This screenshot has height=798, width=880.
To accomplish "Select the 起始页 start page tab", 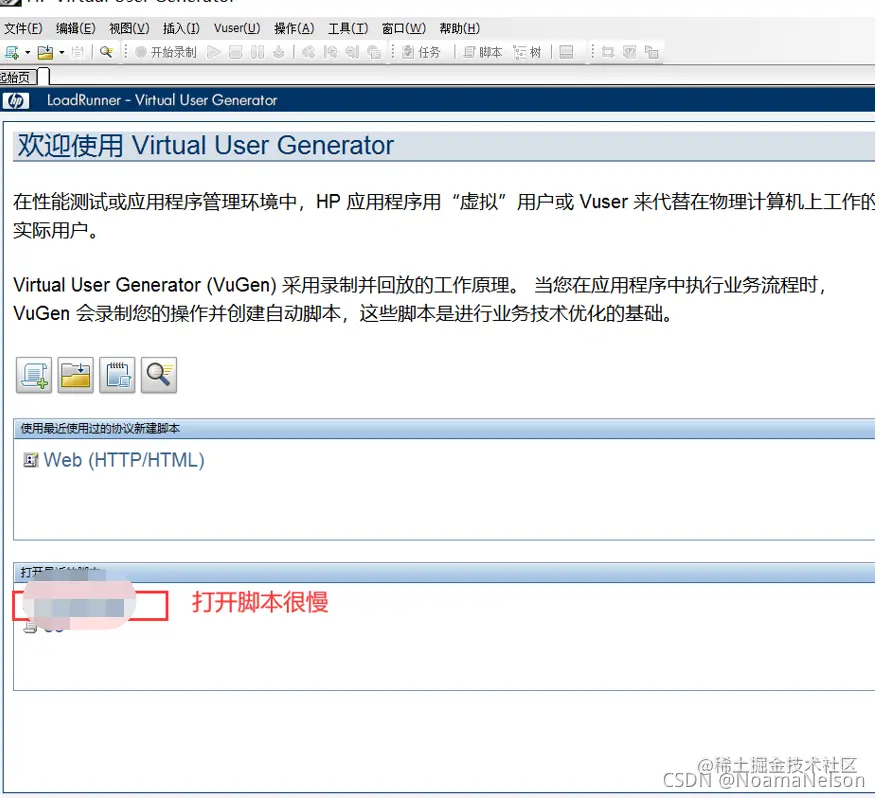I will (x=19, y=77).
